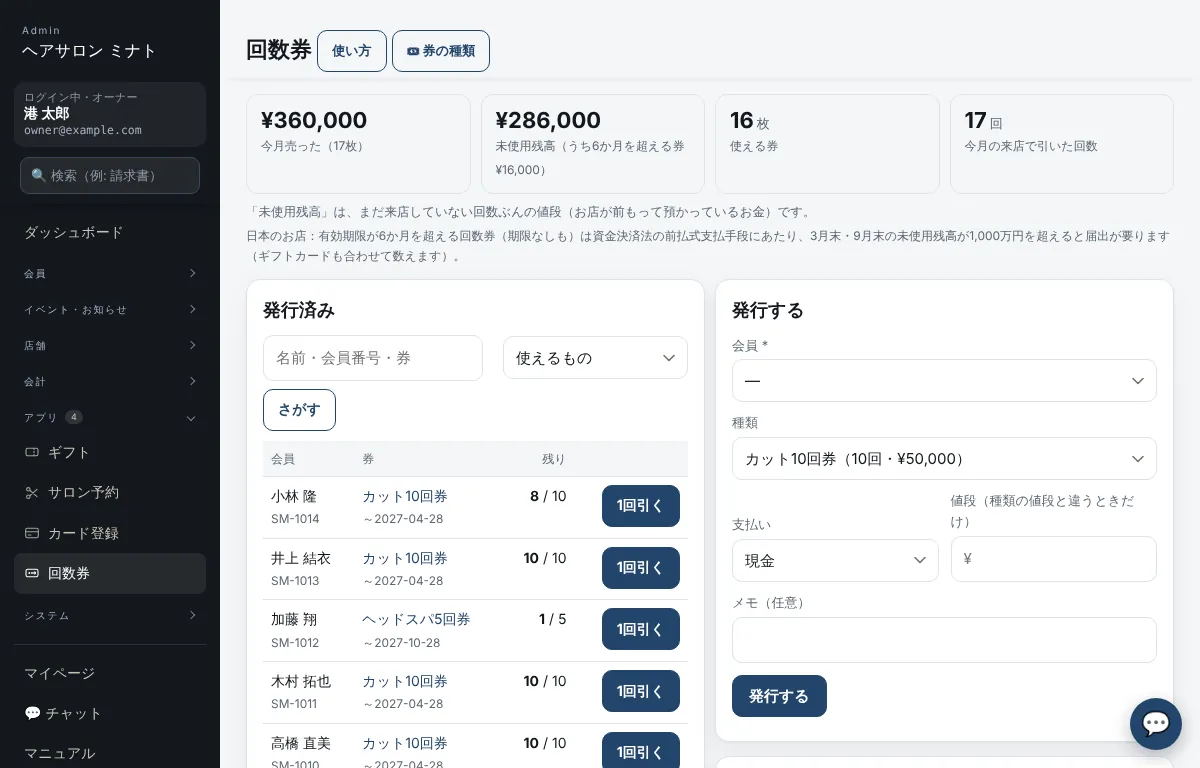1200x768 pixels.
Task: Click 1回引く for 加藤 翔
Action: pos(641,629)
